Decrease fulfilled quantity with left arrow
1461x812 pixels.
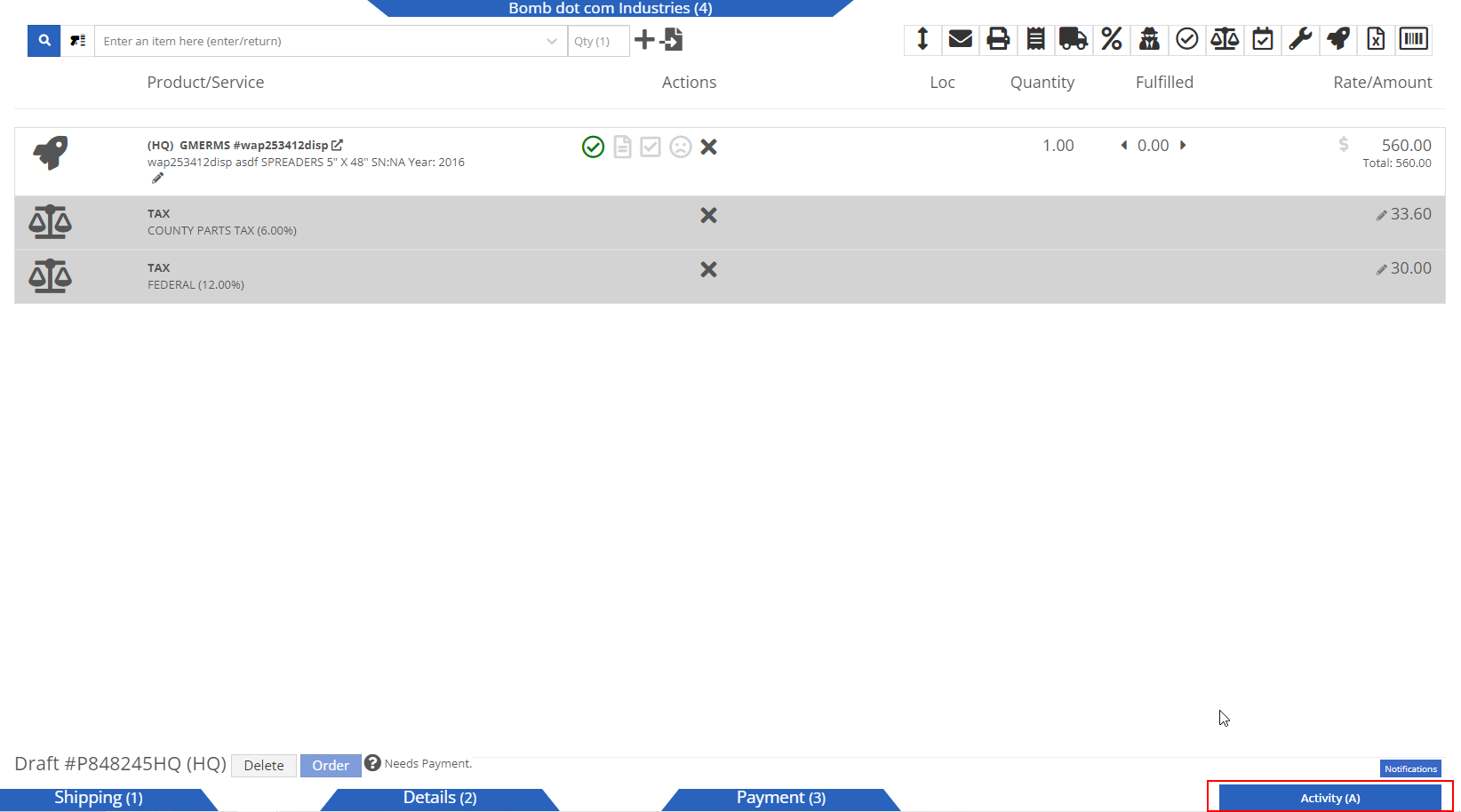tap(1124, 145)
